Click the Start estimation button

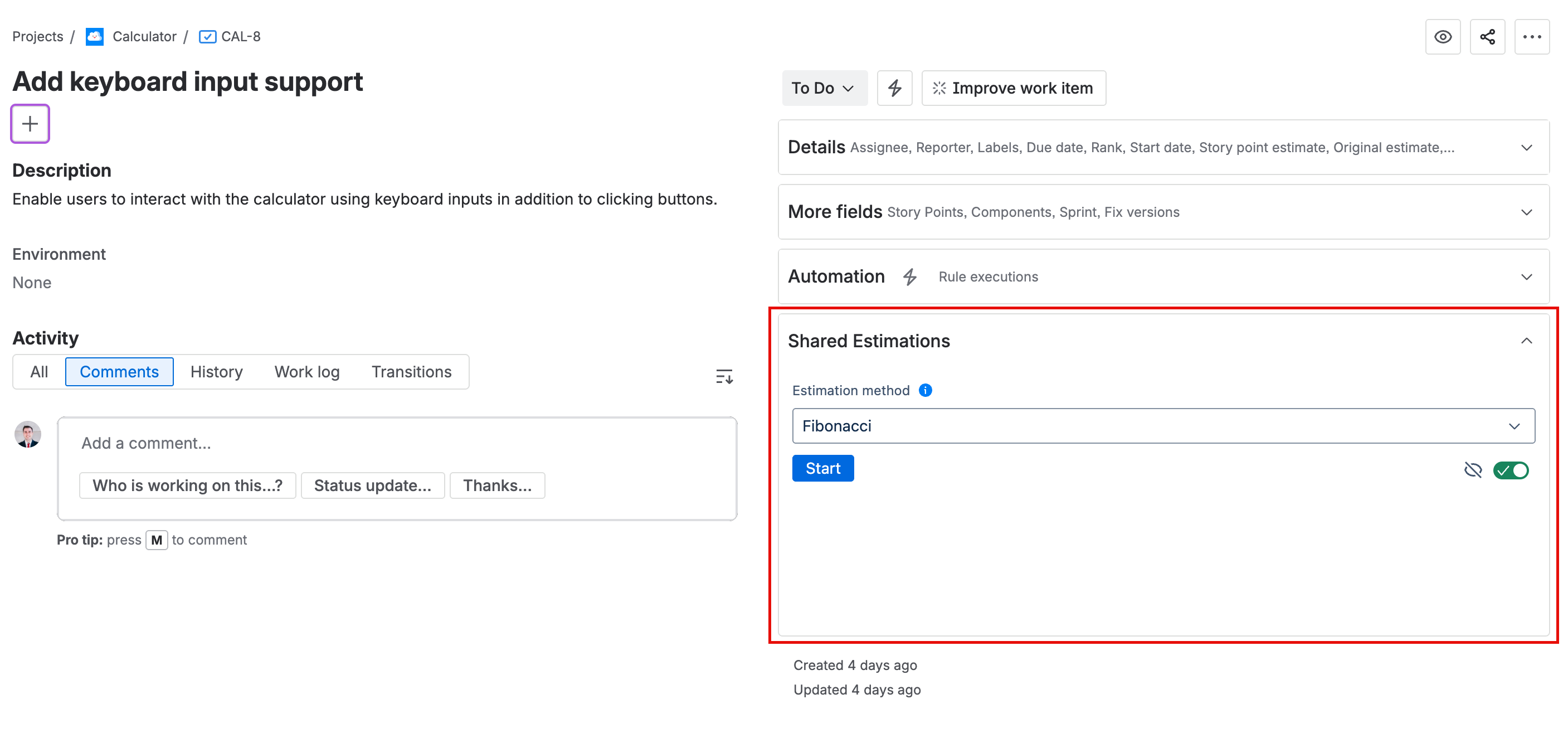823,468
